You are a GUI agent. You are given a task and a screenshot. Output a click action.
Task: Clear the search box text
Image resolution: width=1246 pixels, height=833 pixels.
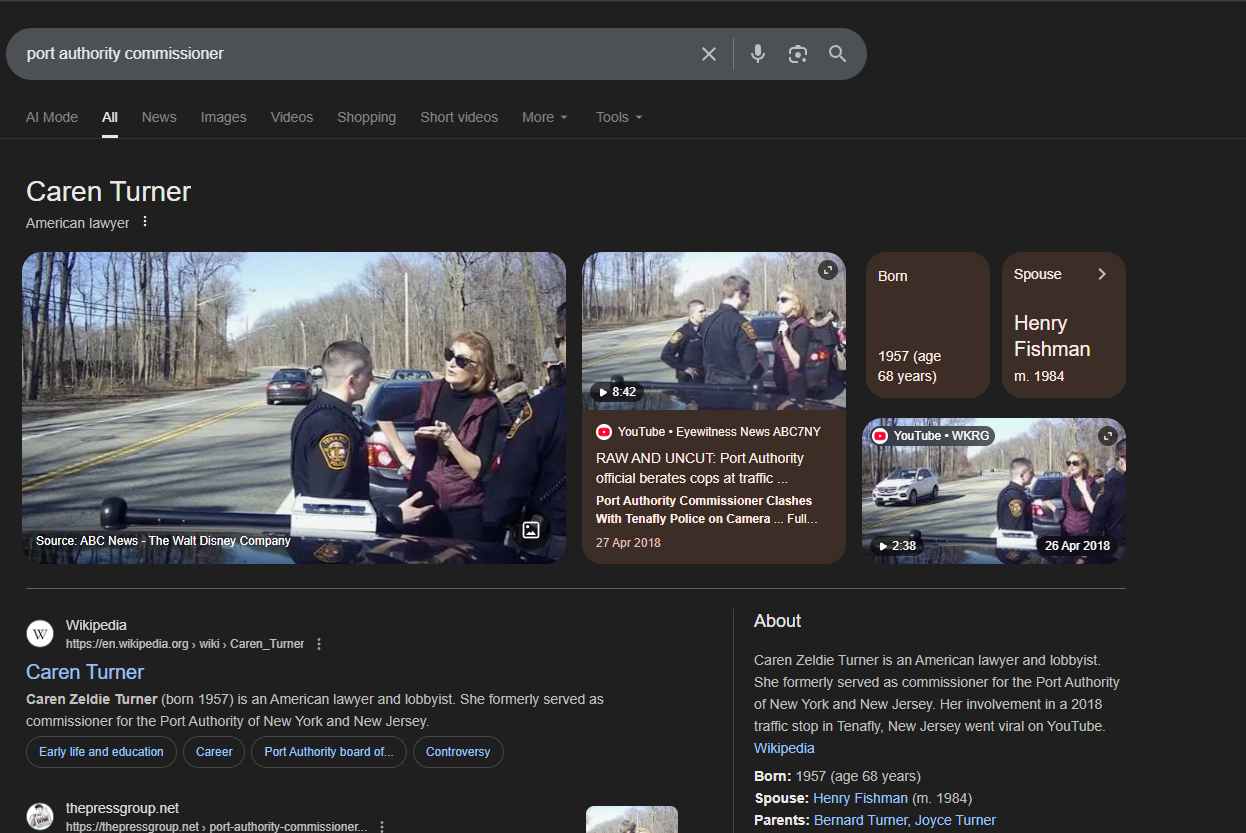click(709, 54)
